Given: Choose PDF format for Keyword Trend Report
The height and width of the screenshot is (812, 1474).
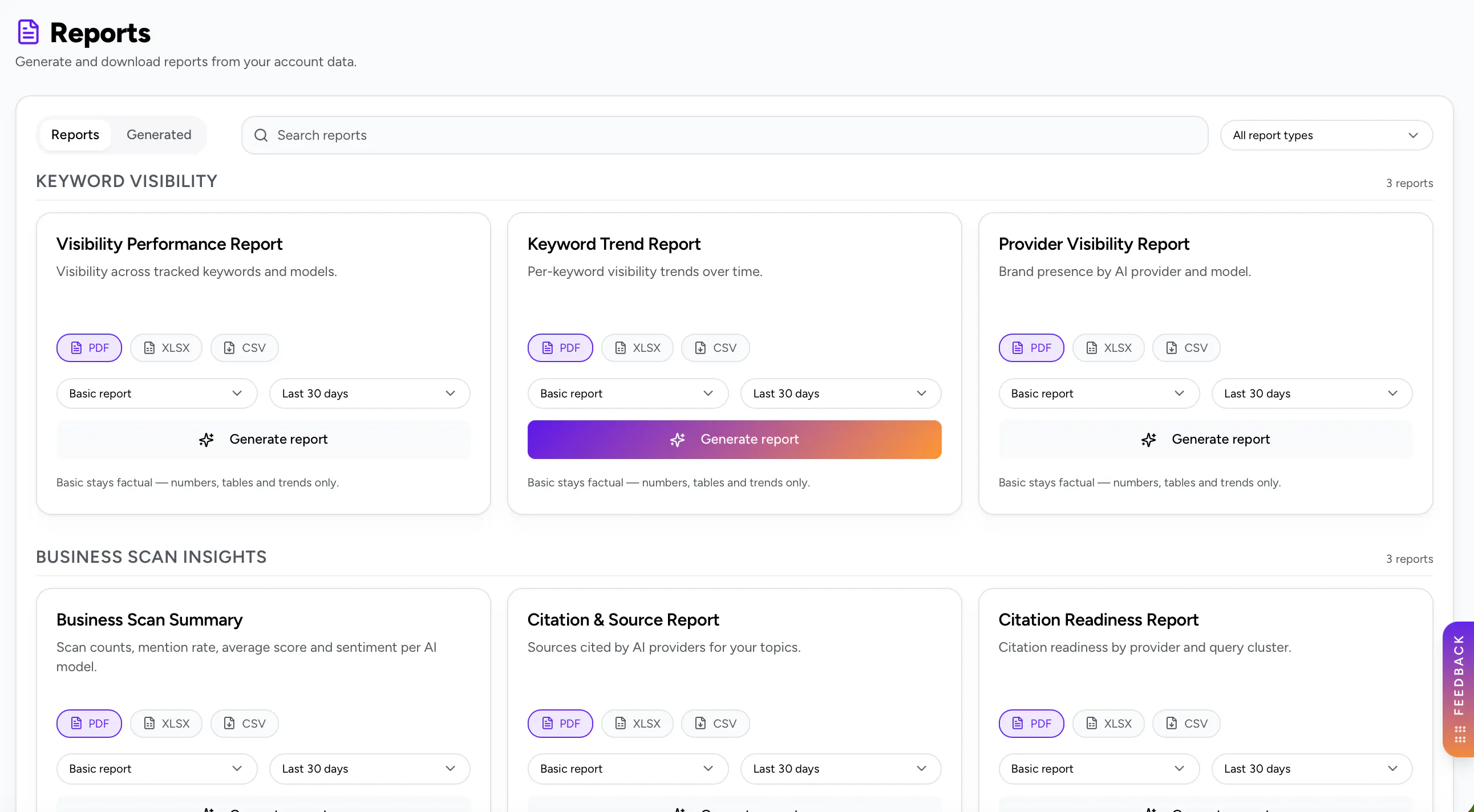Looking at the screenshot, I should [x=560, y=348].
